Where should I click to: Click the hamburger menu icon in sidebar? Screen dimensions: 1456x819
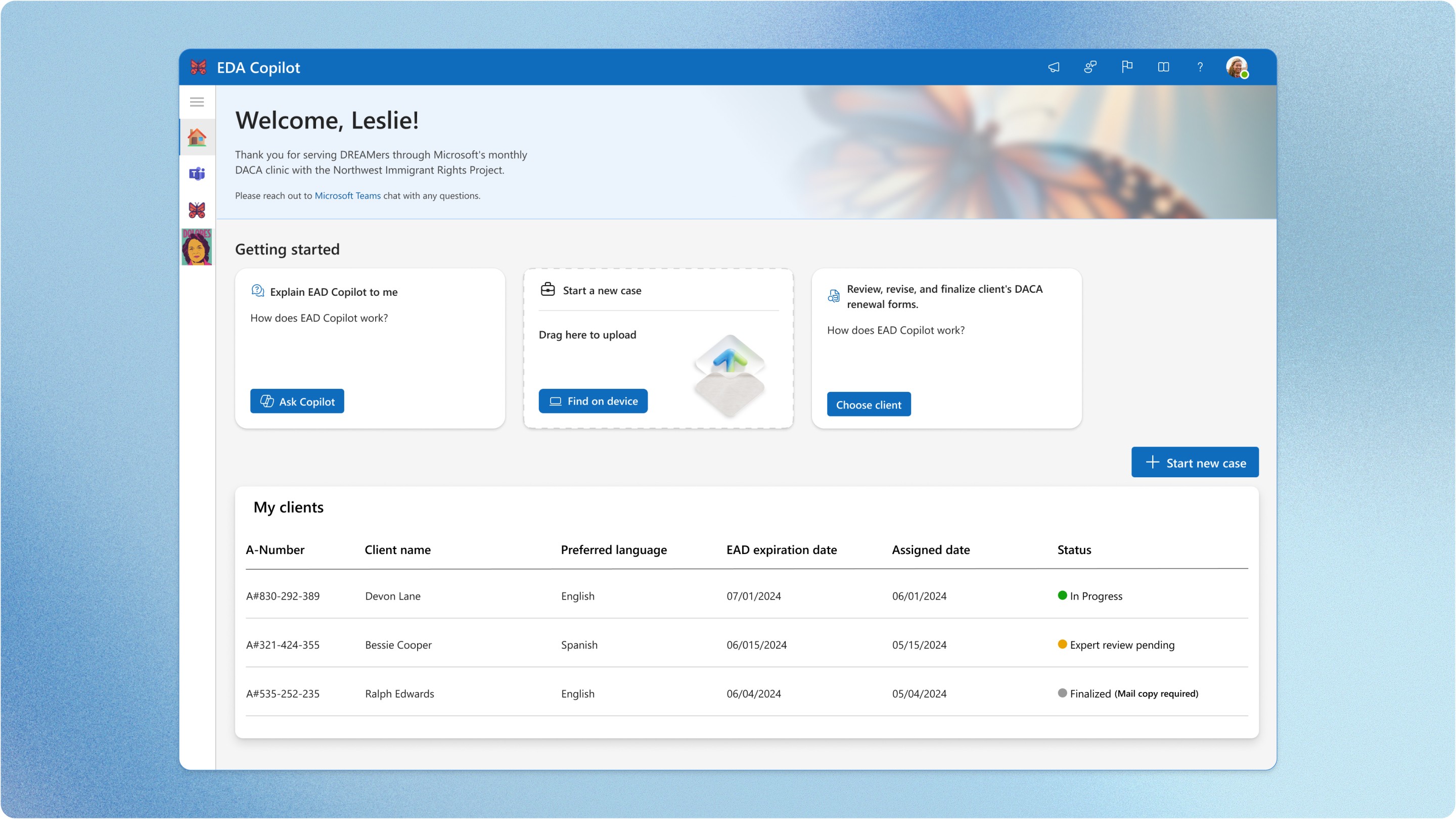[197, 102]
